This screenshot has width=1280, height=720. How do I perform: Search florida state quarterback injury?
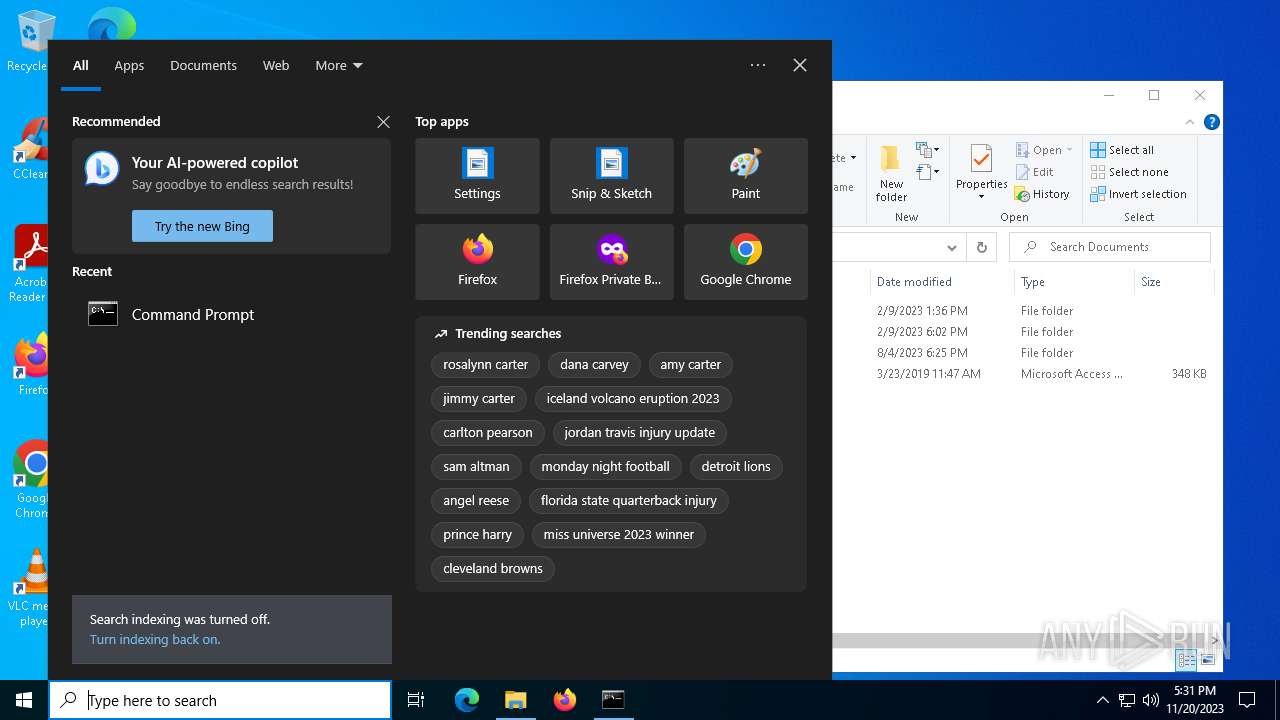[628, 501]
